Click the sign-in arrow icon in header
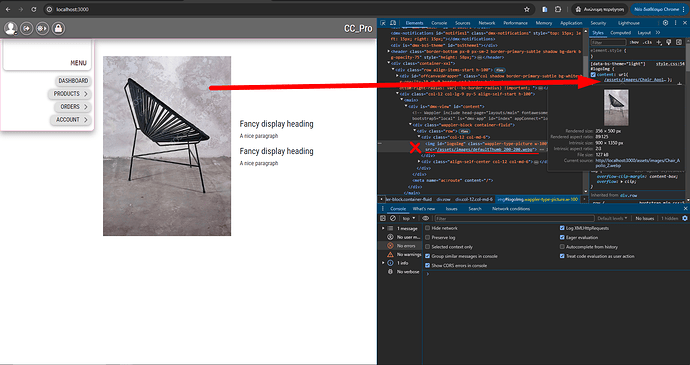The width and height of the screenshot is (690, 365). tap(26, 29)
